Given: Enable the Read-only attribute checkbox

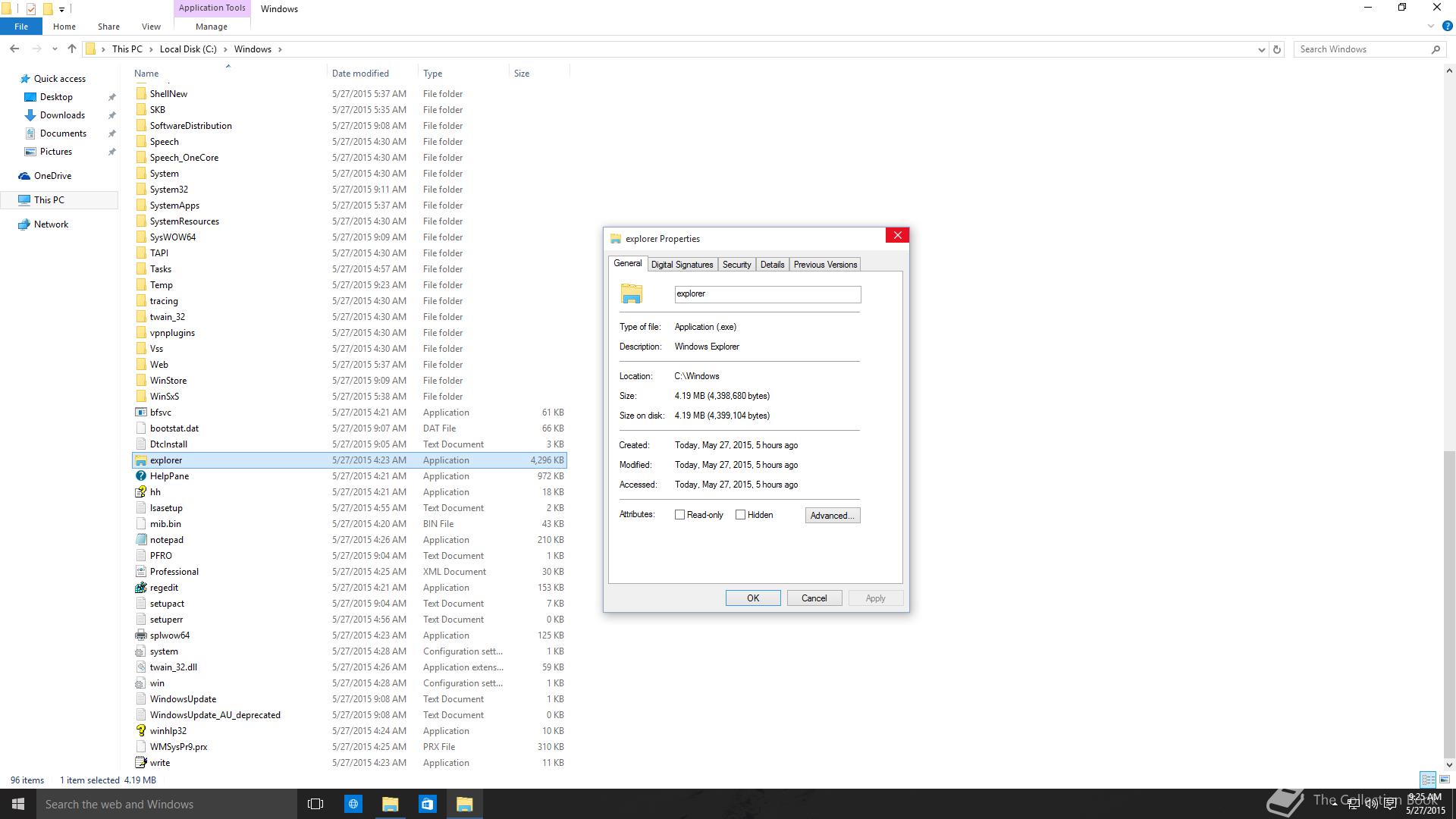Looking at the screenshot, I should [x=679, y=515].
